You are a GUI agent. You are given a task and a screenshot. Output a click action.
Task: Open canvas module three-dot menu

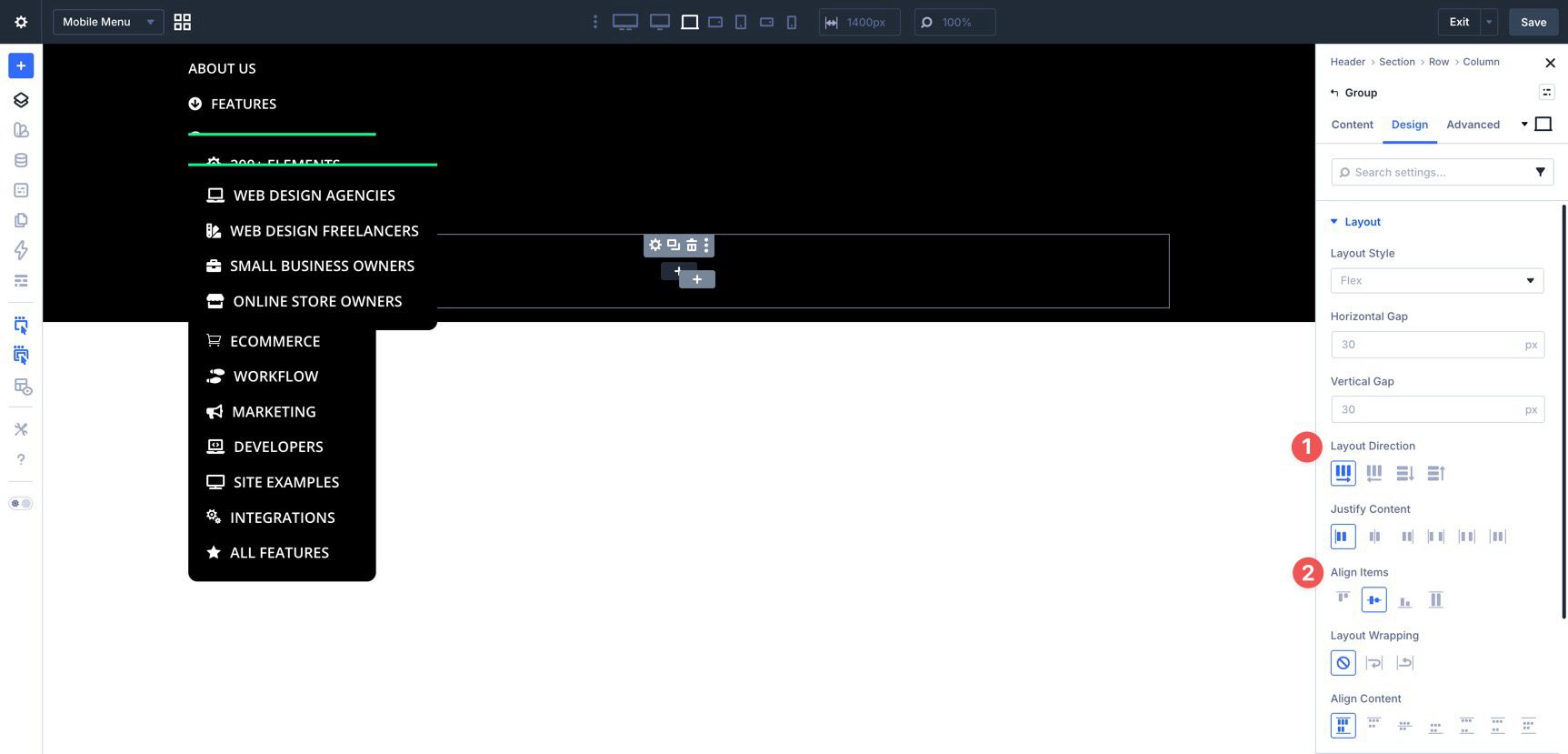[x=706, y=245]
